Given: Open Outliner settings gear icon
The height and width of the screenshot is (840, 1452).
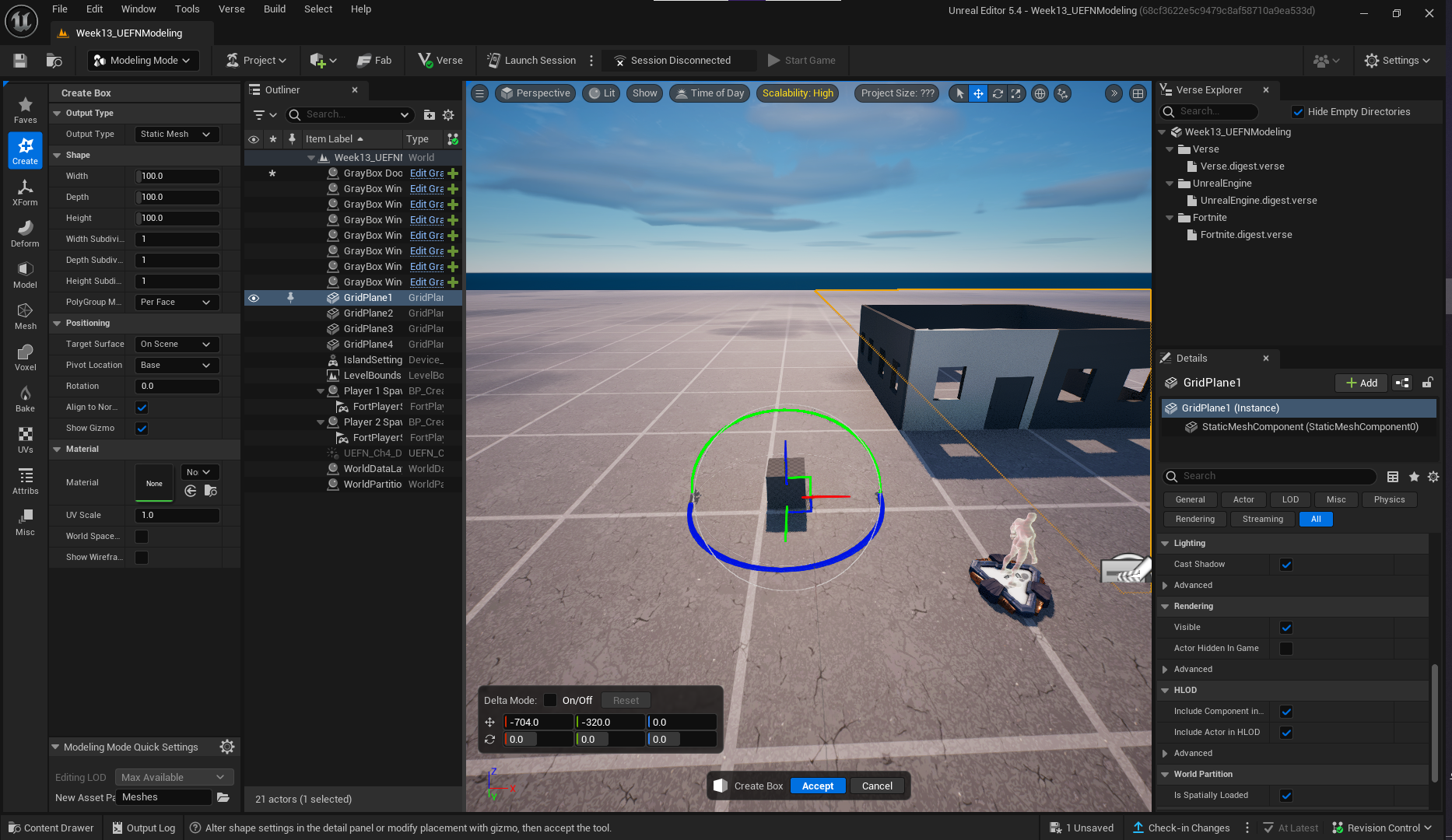Looking at the screenshot, I should pos(448,114).
